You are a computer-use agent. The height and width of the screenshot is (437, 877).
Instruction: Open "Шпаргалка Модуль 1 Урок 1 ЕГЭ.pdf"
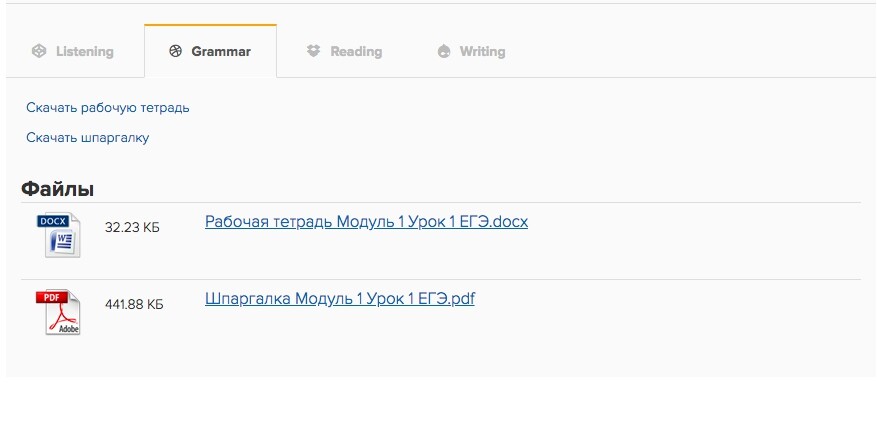click(339, 298)
